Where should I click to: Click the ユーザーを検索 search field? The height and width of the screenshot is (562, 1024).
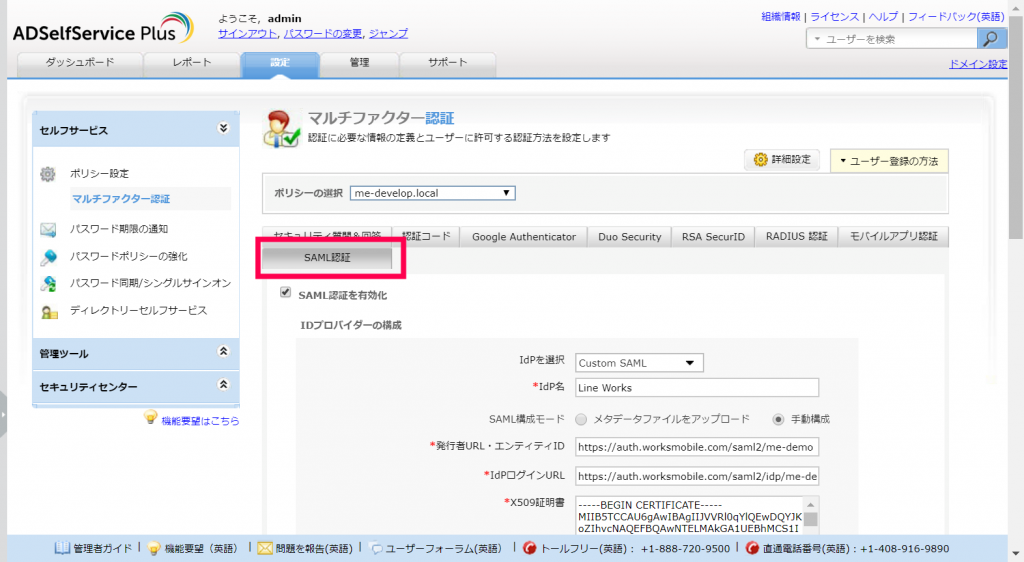pyautogui.click(x=900, y=39)
